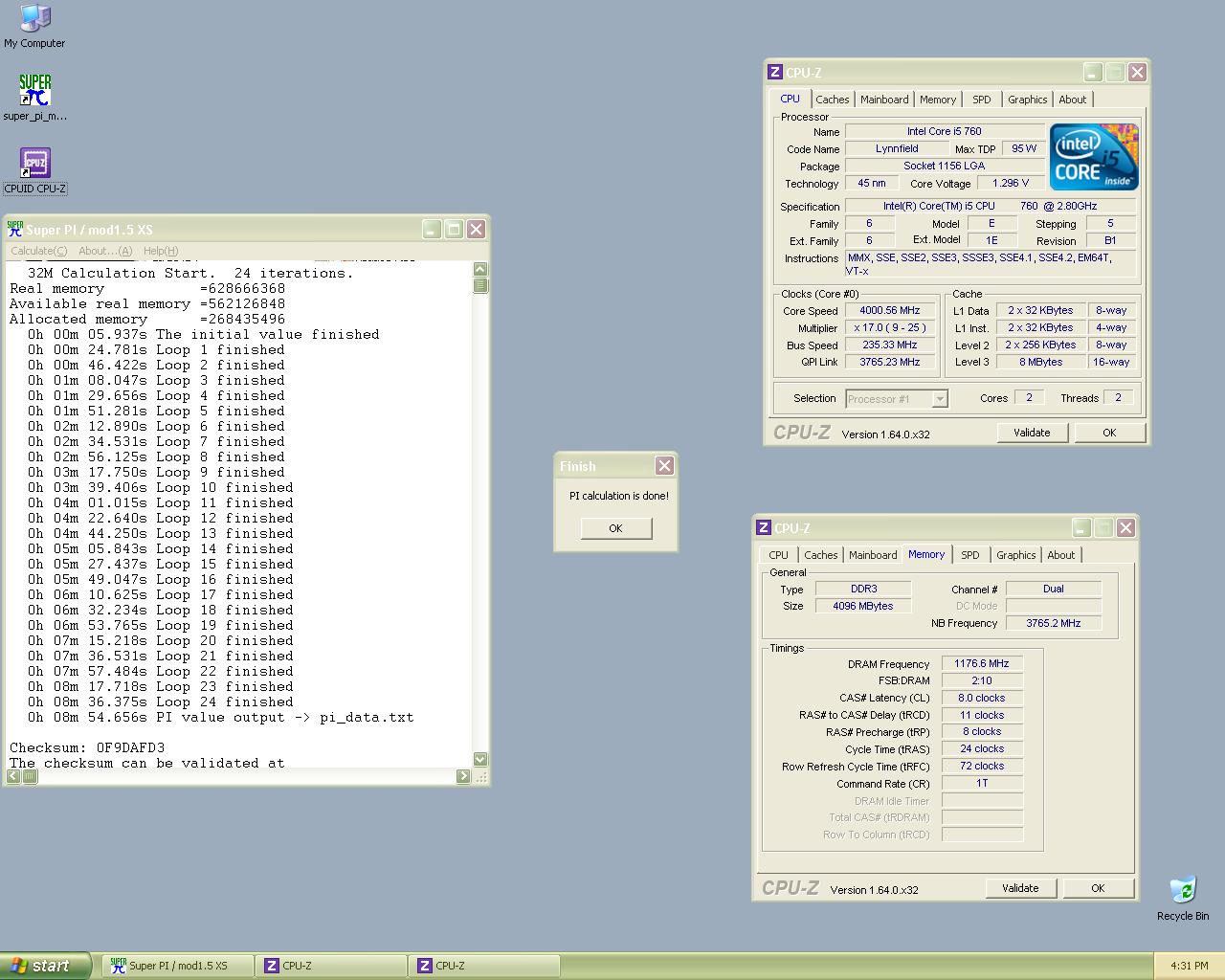Select Memory tab in lower CPU-Z window

coord(926,554)
